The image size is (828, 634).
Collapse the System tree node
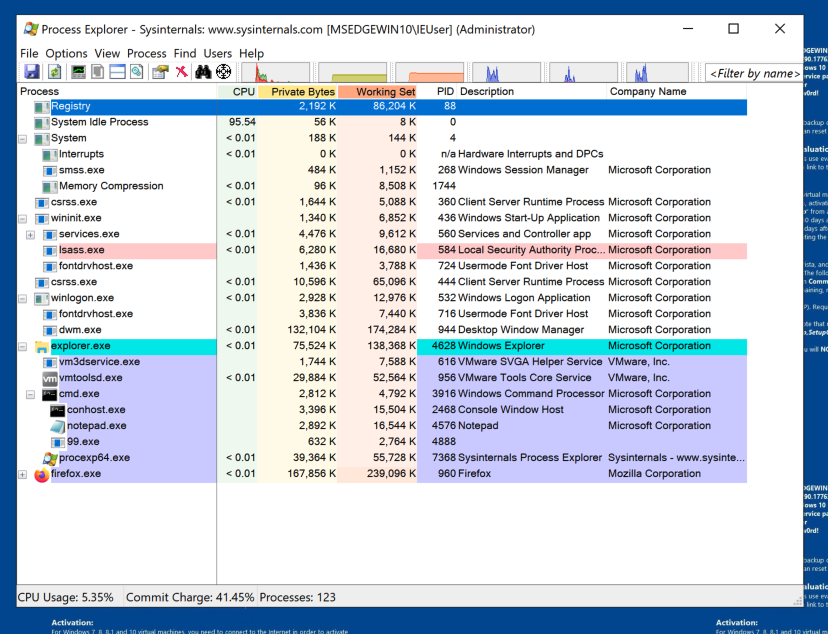(22, 138)
